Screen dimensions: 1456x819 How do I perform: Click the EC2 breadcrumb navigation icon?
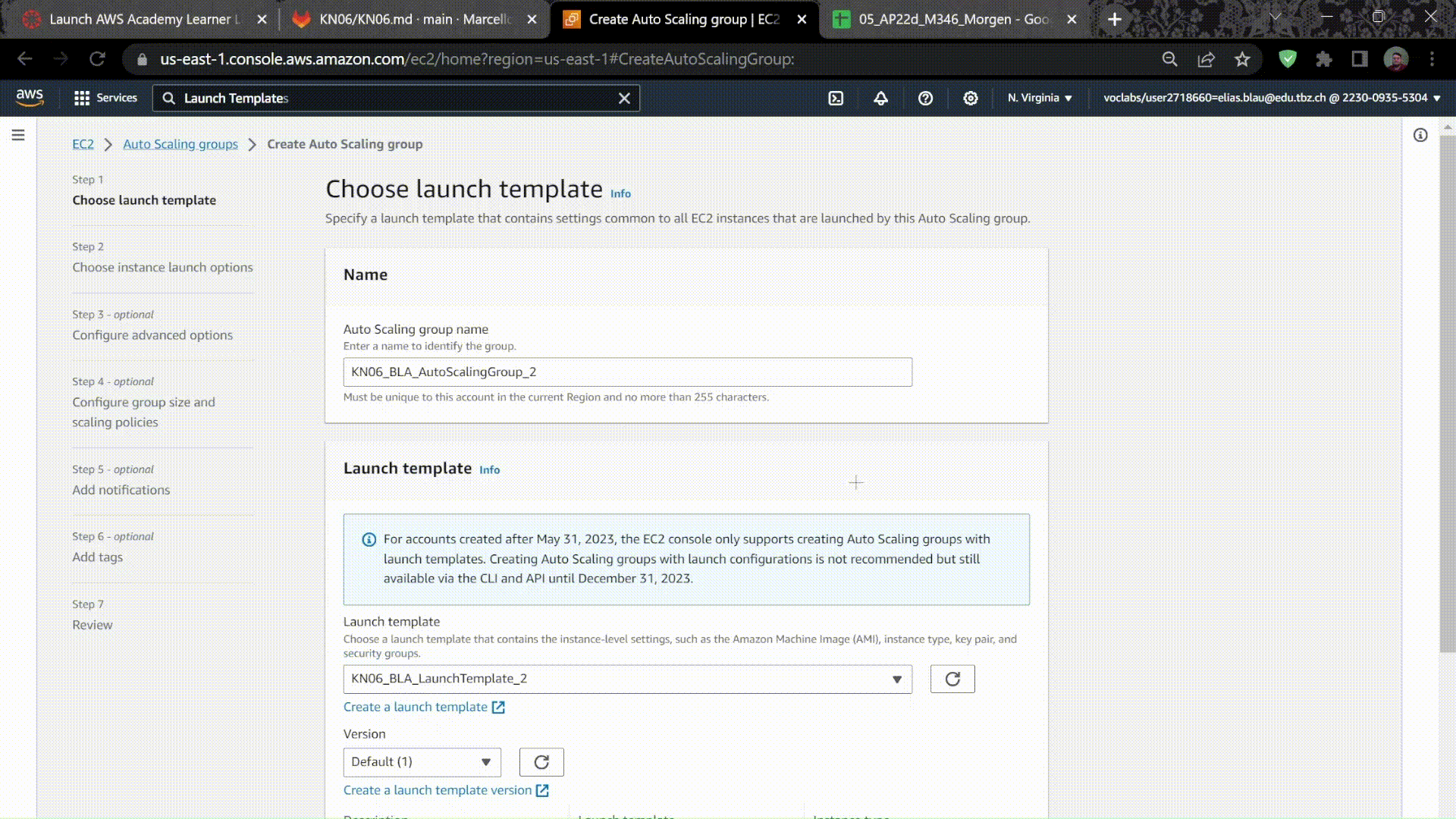click(x=82, y=143)
